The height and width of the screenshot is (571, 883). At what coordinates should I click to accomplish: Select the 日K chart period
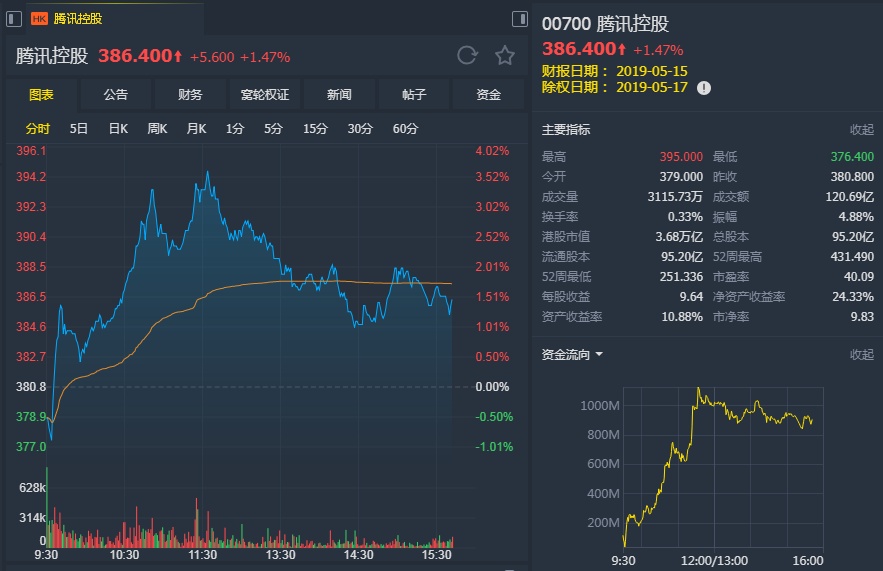click(118, 129)
